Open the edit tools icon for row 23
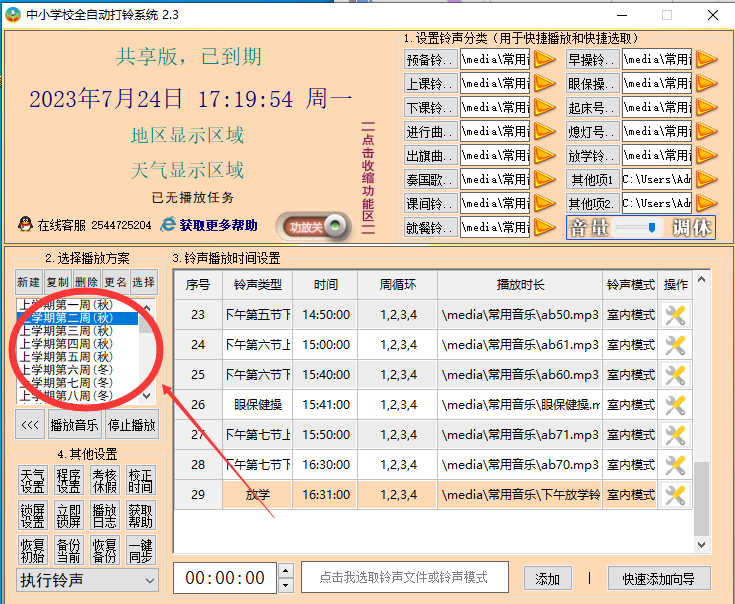Screen dimensions: 735x604 675,315
